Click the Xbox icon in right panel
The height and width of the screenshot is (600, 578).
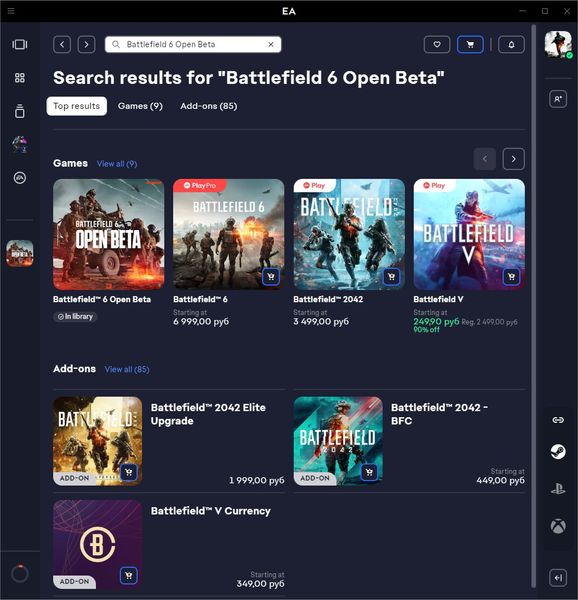pos(558,527)
